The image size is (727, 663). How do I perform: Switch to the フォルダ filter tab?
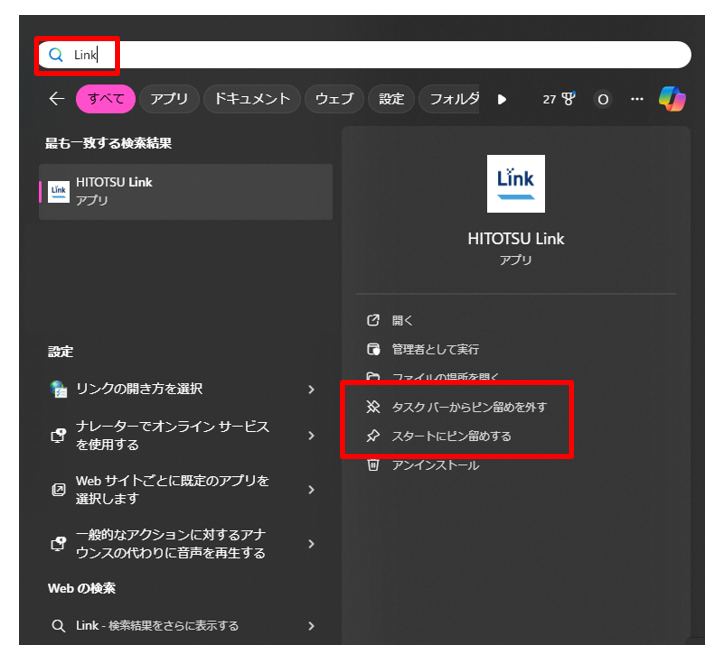(x=449, y=99)
